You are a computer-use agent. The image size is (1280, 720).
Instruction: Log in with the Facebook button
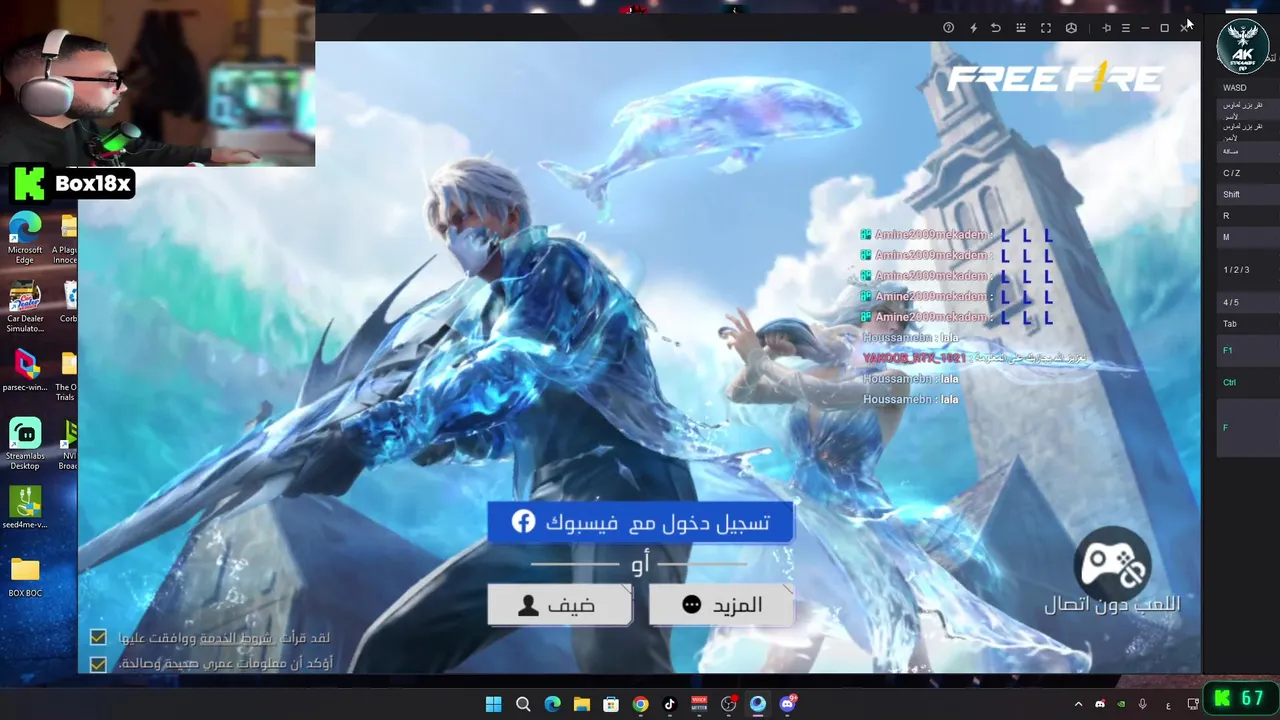(x=640, y=523)
